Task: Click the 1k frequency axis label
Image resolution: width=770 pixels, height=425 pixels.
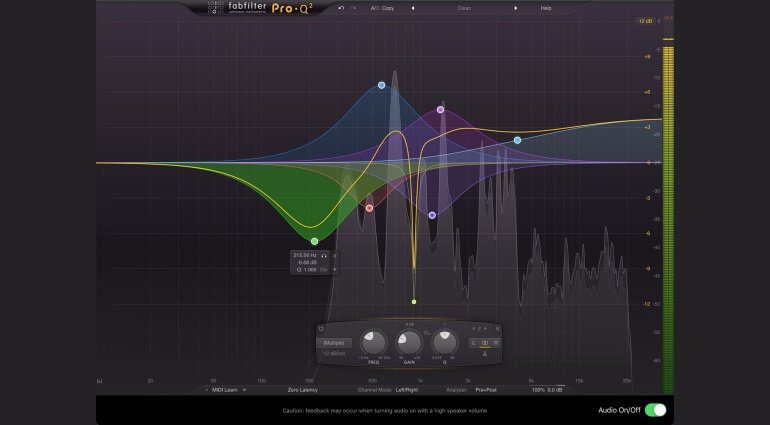Action: coord(420,381)
